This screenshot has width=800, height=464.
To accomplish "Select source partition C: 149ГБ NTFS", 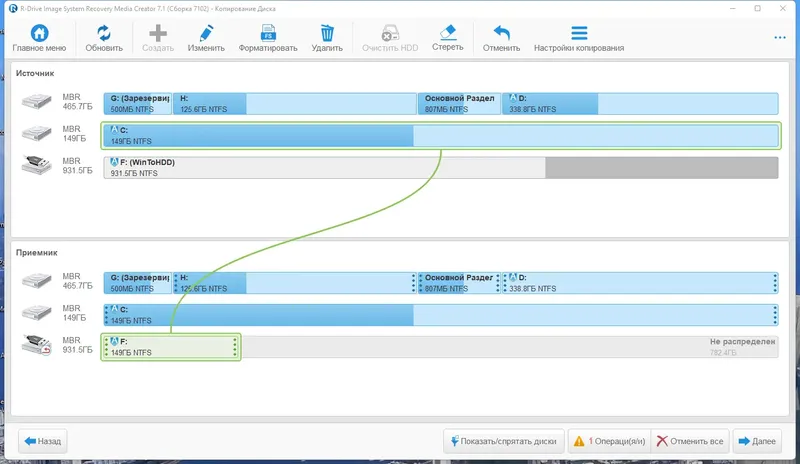I will click(441, 135).
